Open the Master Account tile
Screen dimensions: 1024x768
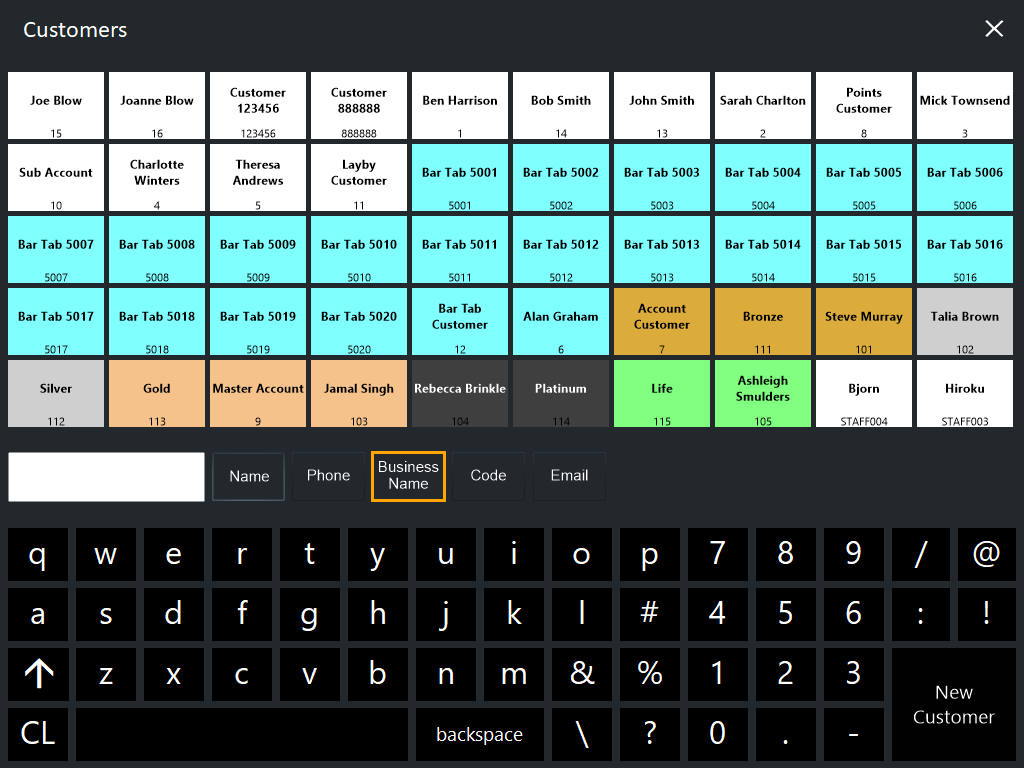[x=258, y=394]
